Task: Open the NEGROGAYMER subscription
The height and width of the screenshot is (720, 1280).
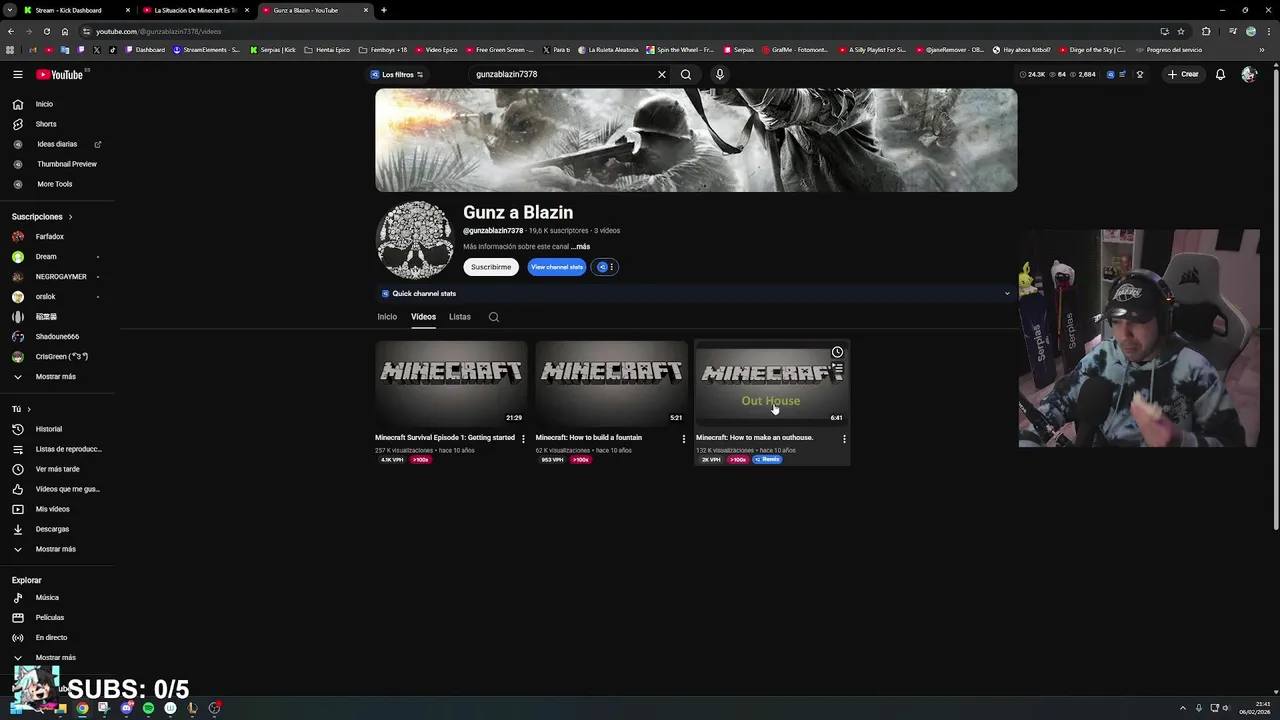Action: pyautogui.click(x=61, y=277)
